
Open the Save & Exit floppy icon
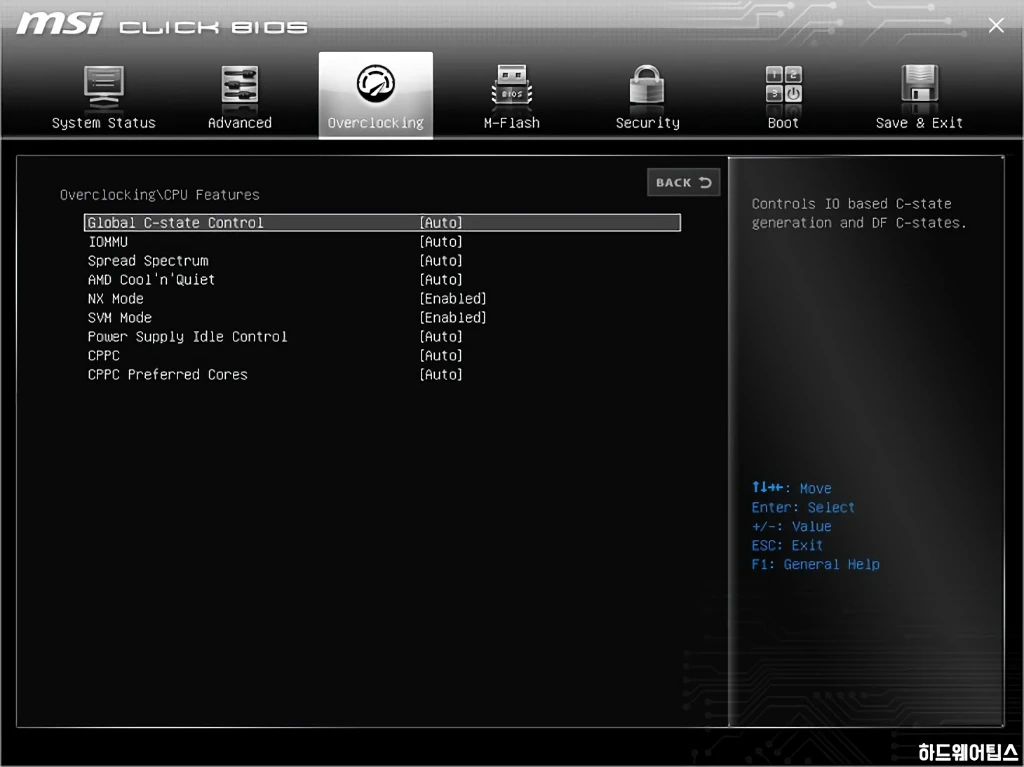(x=920, y=85)
